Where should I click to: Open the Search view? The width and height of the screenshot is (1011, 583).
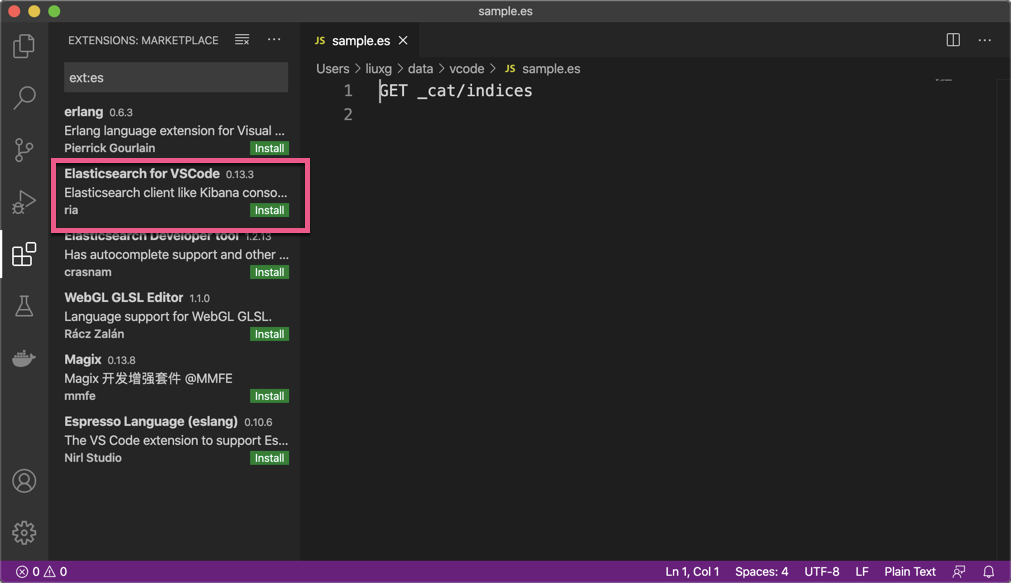(23, 98)
